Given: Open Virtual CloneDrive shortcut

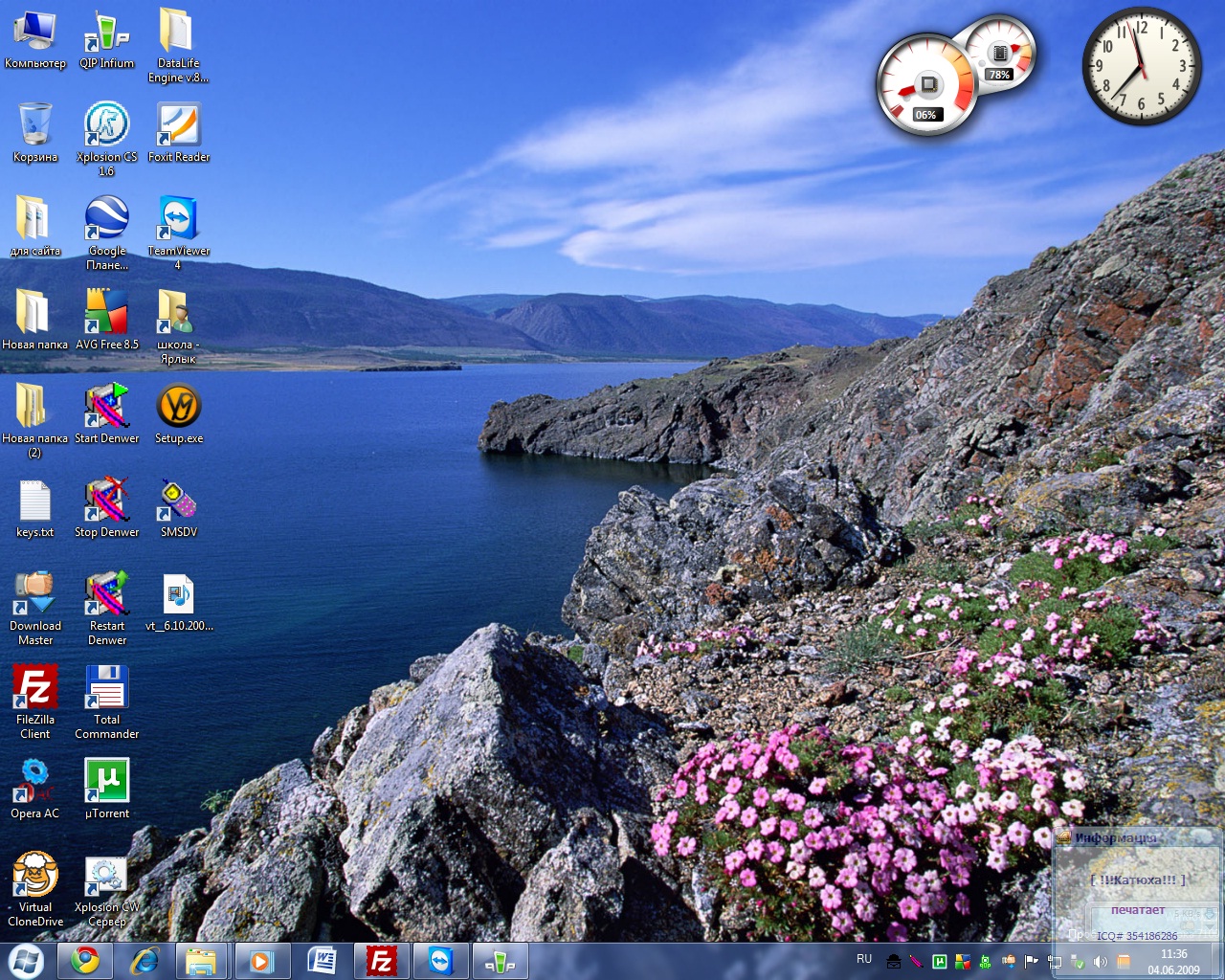Looking at the screenshot, I should click(x=35, y=890).
